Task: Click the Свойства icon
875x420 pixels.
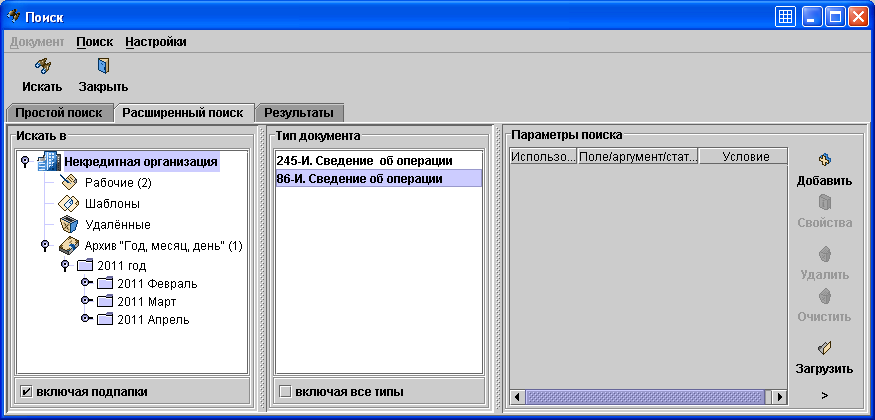Action: (824, 202)
